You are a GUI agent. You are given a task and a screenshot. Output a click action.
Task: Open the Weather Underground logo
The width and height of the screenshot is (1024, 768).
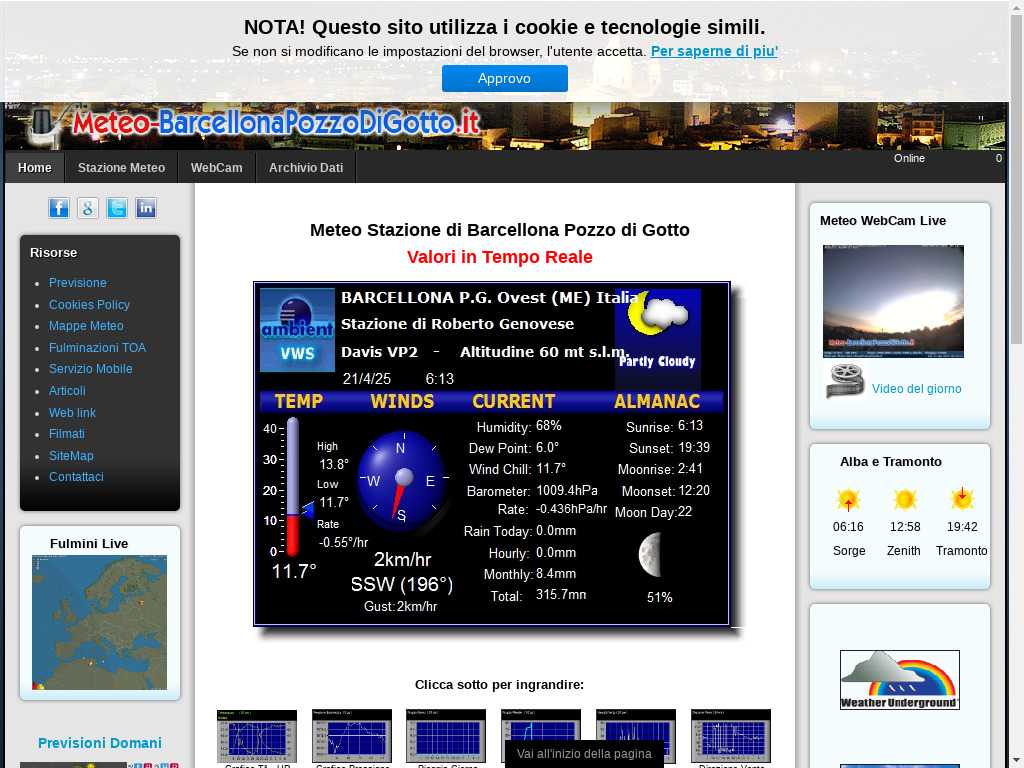[899, 680]
